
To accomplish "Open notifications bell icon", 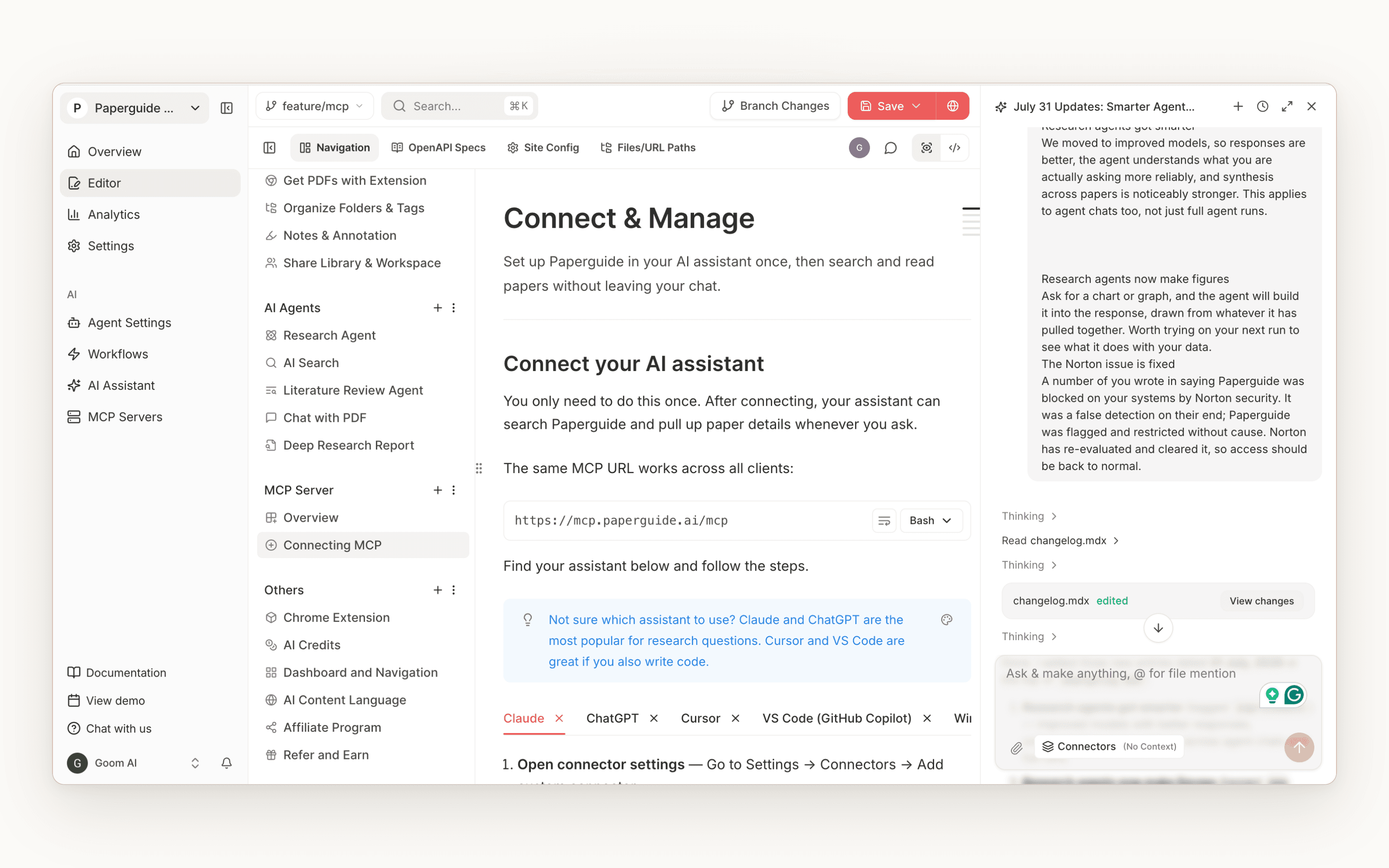I will pos(227,763).
